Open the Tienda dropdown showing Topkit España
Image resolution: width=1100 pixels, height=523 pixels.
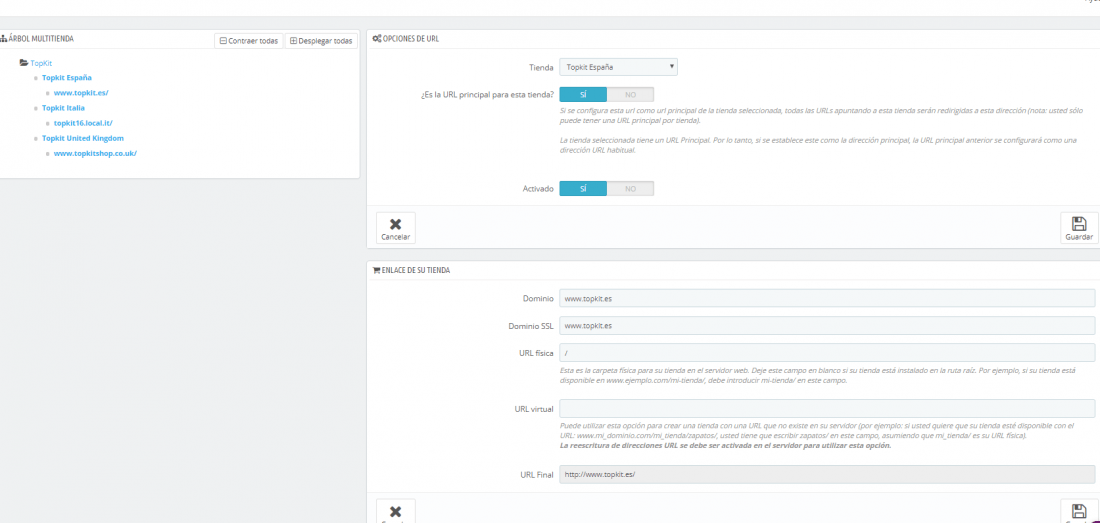[x=618, y=67]
